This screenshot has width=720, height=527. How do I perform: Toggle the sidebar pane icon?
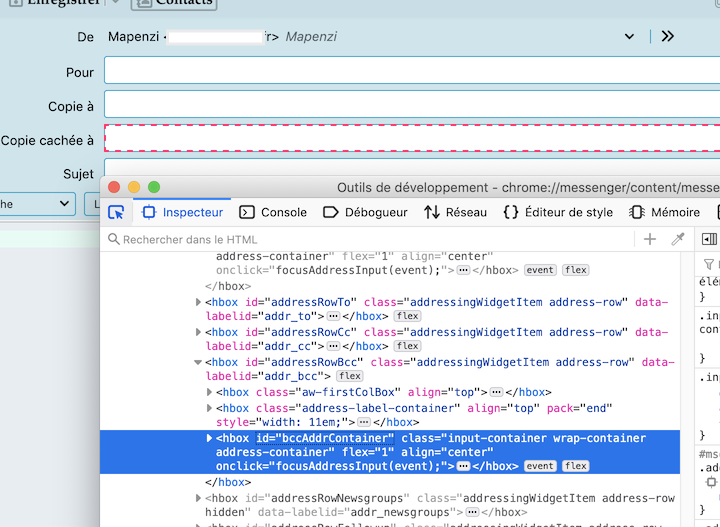(709, 239)
